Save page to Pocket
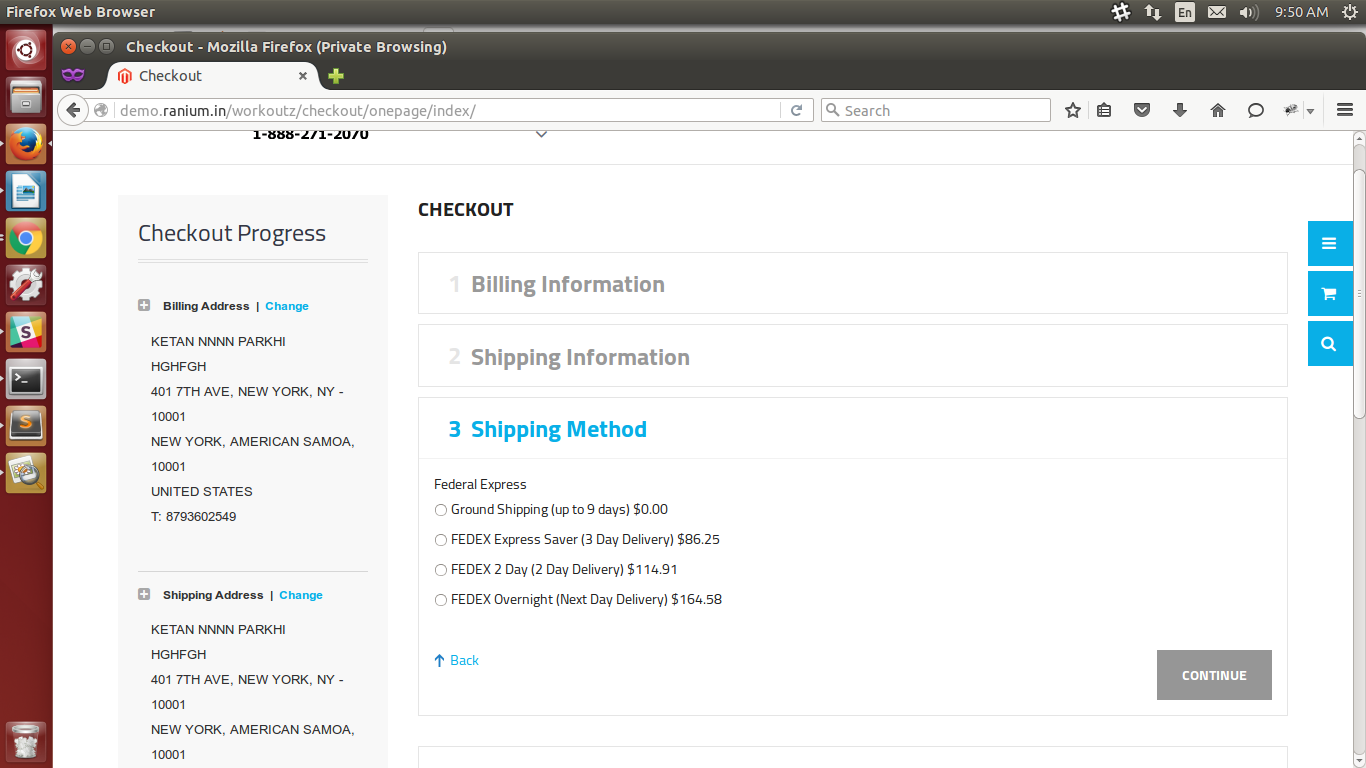This screenshot has height=768, width=1366. tap(1142, 110)
